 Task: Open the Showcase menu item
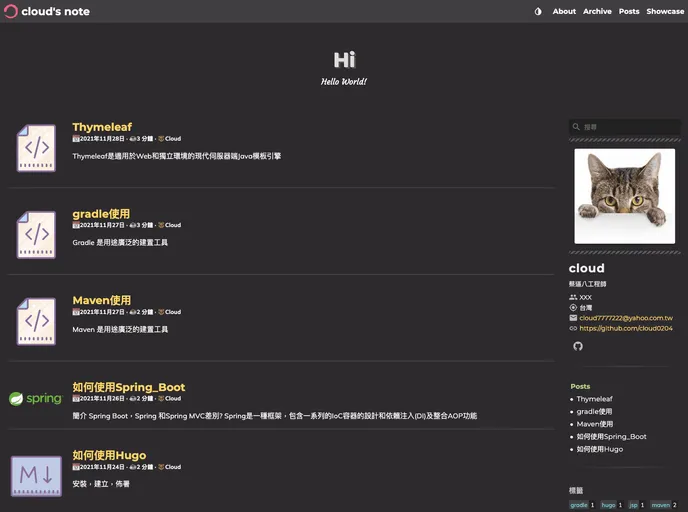click(x=665, y=12)
